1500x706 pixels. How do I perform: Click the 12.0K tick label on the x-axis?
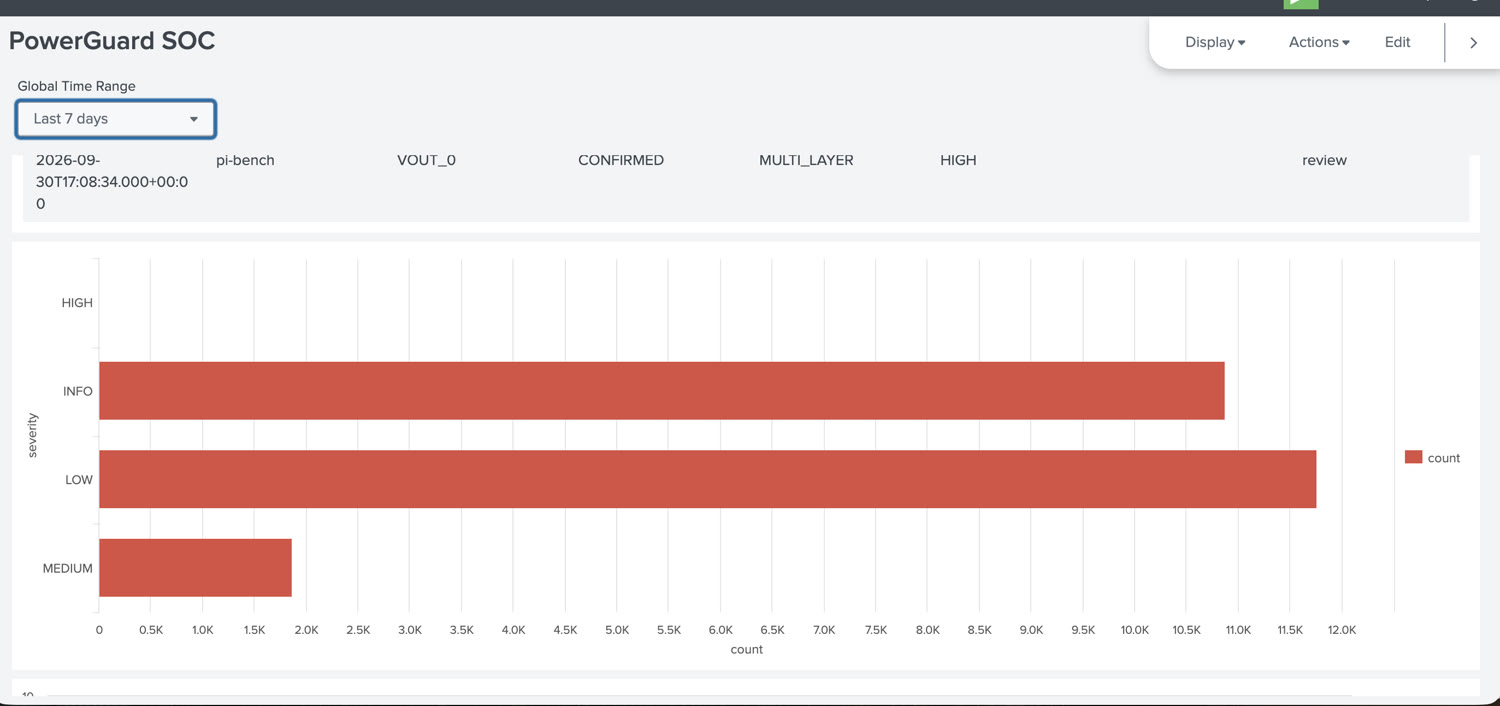pyautogui.click(x=1342, y=630)
